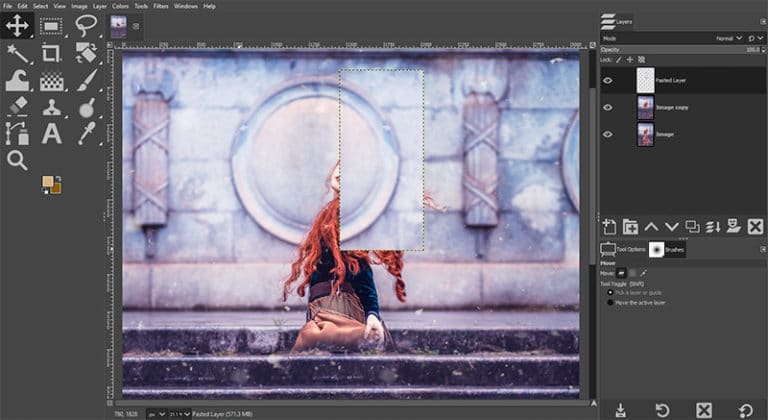This screenshot has height=420, width=768.
Task: Toggle visibility of the Image copy layer
Action: click(608, 107)
